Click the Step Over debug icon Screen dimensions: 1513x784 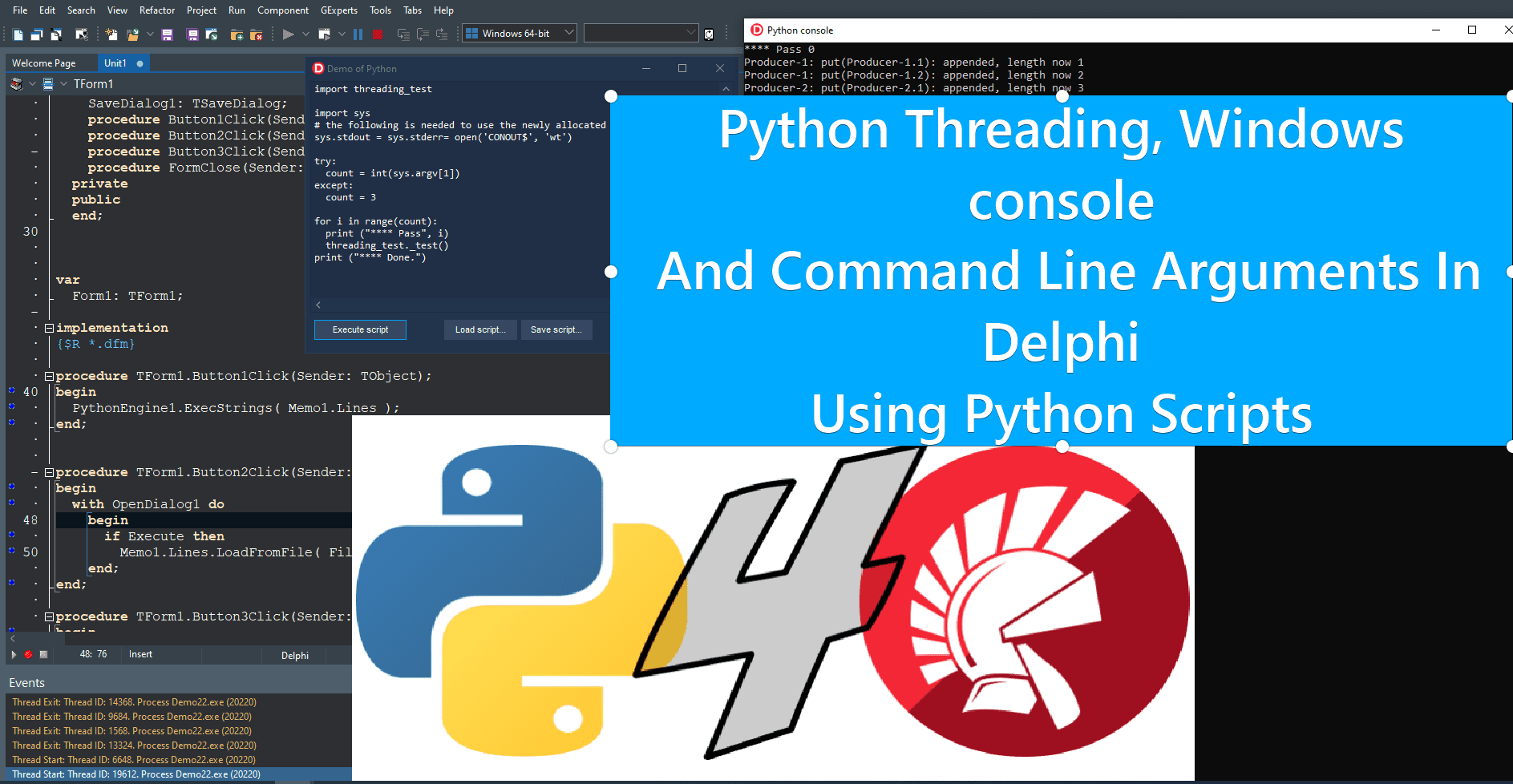[x=423, y=34]
